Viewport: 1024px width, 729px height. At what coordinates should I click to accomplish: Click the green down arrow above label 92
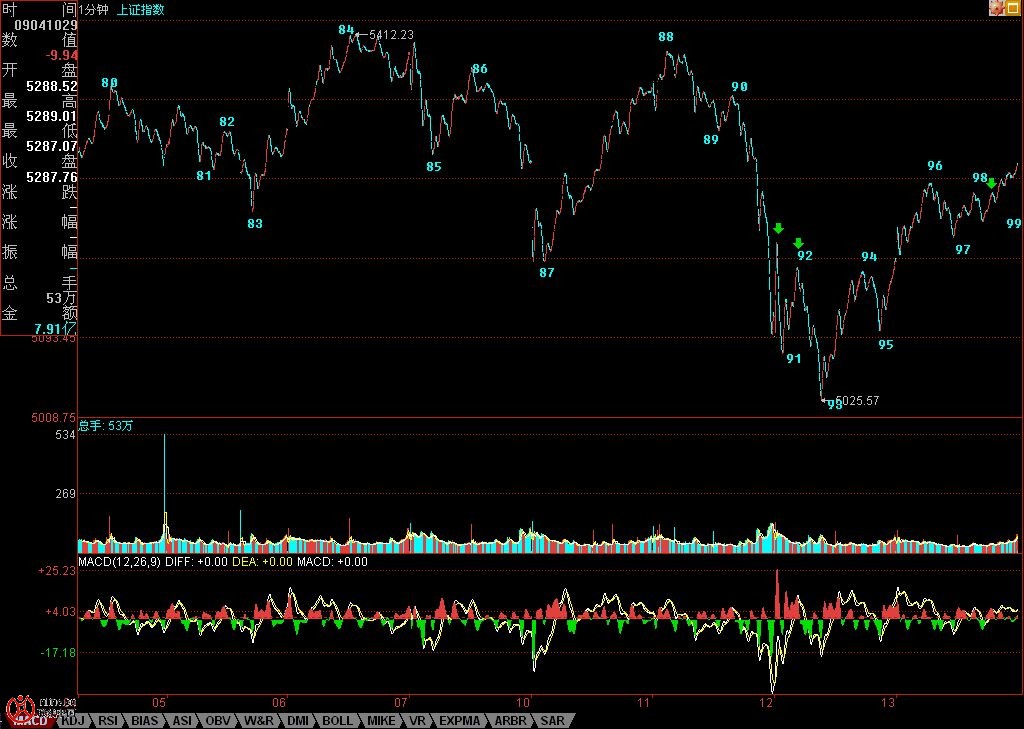pos(798,243)
